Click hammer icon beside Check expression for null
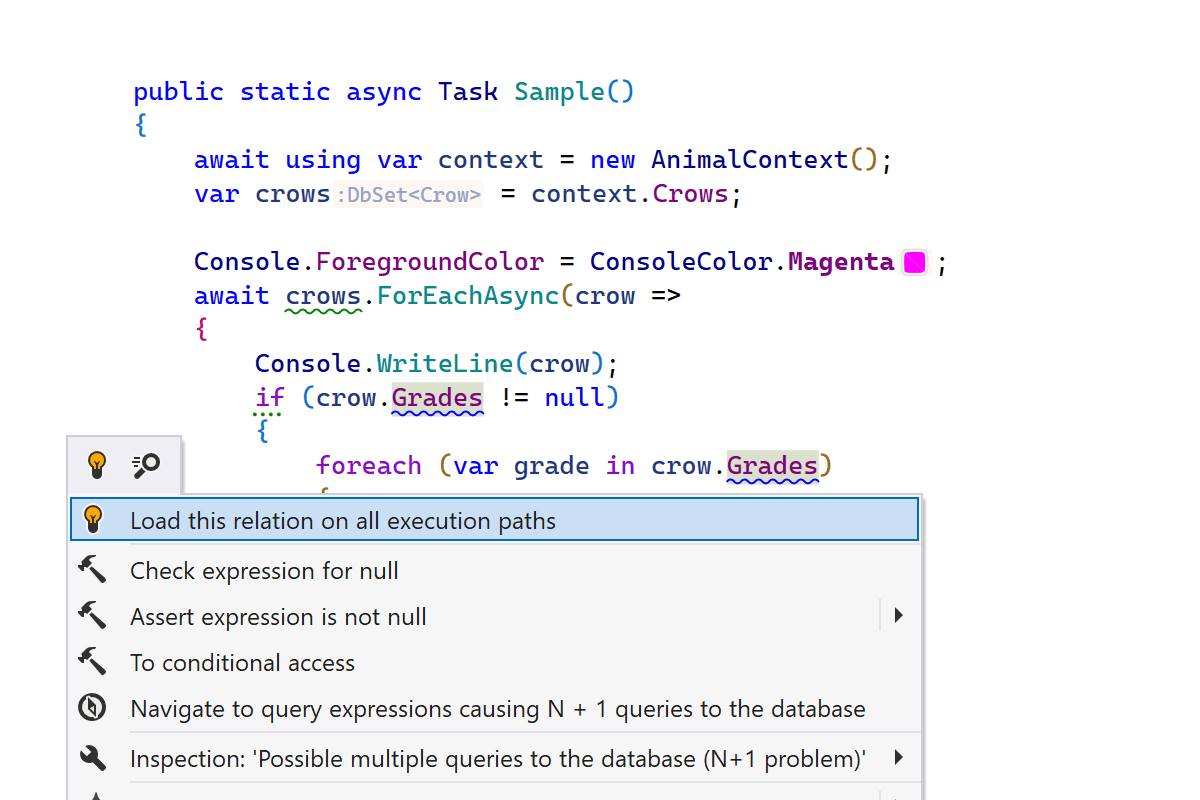This screenshot has width=1200, height=800. (x=92, y=570)
